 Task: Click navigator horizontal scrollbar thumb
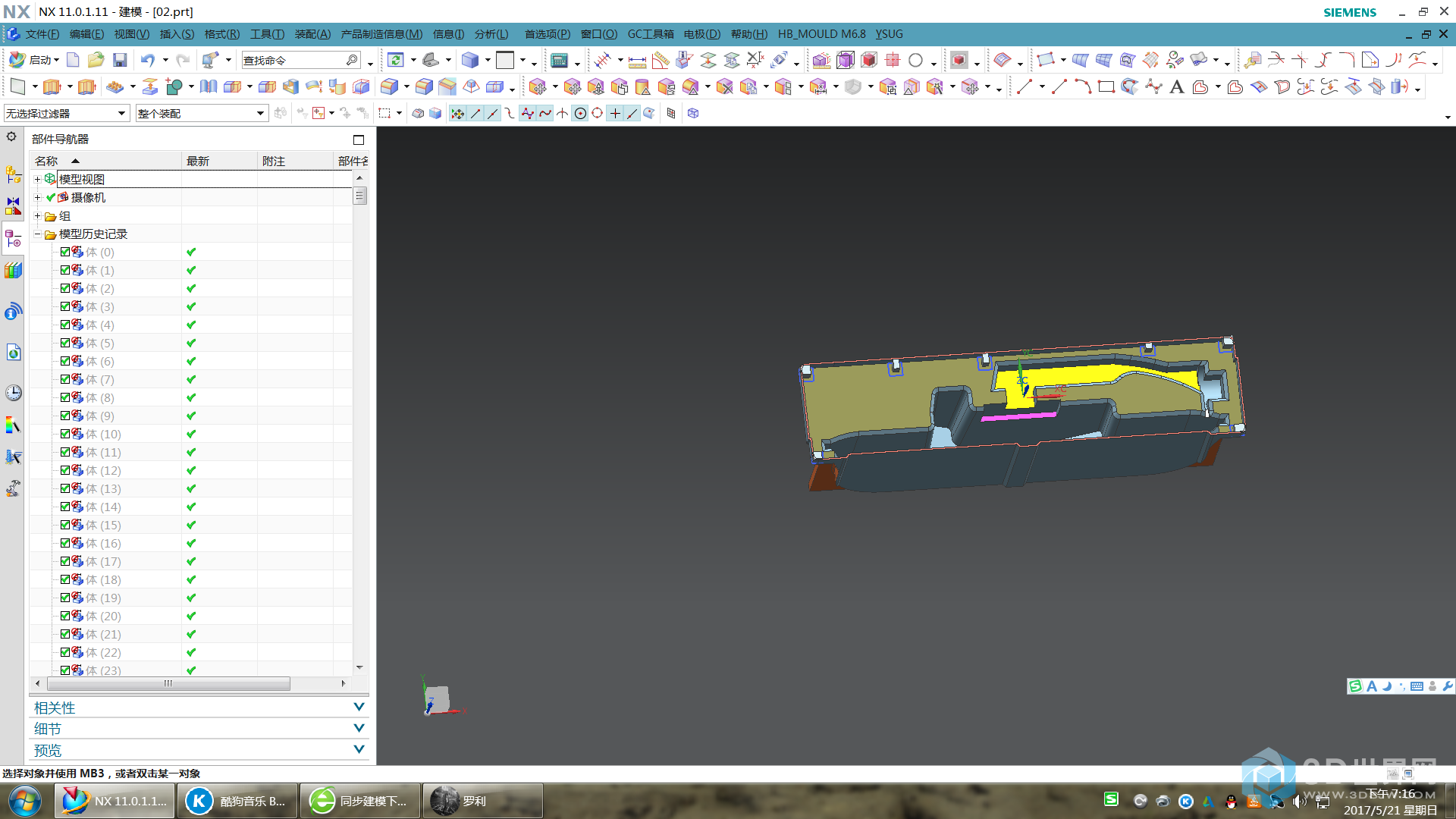[x=168, y=683]
